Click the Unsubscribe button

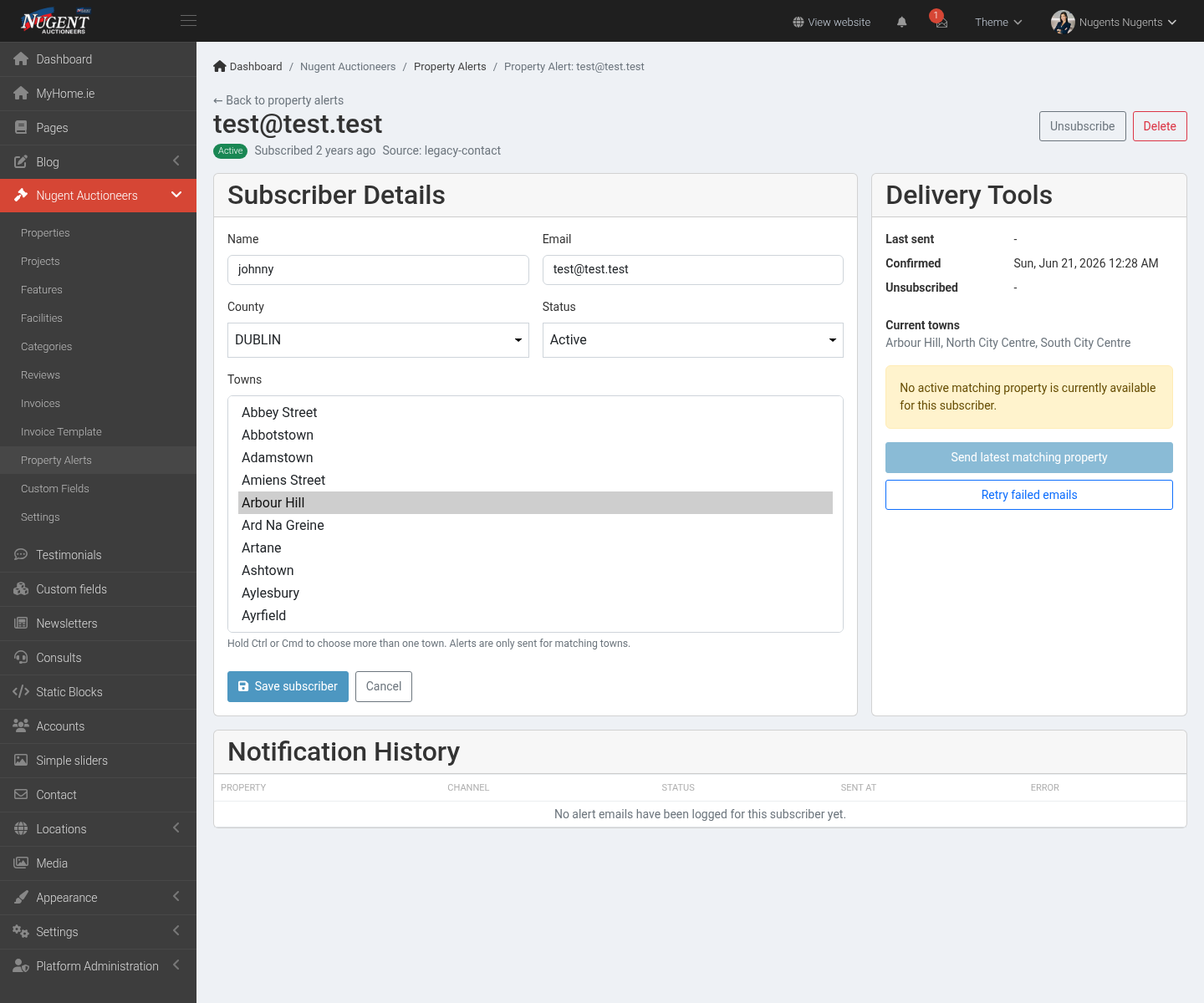tap(1083, 126)
